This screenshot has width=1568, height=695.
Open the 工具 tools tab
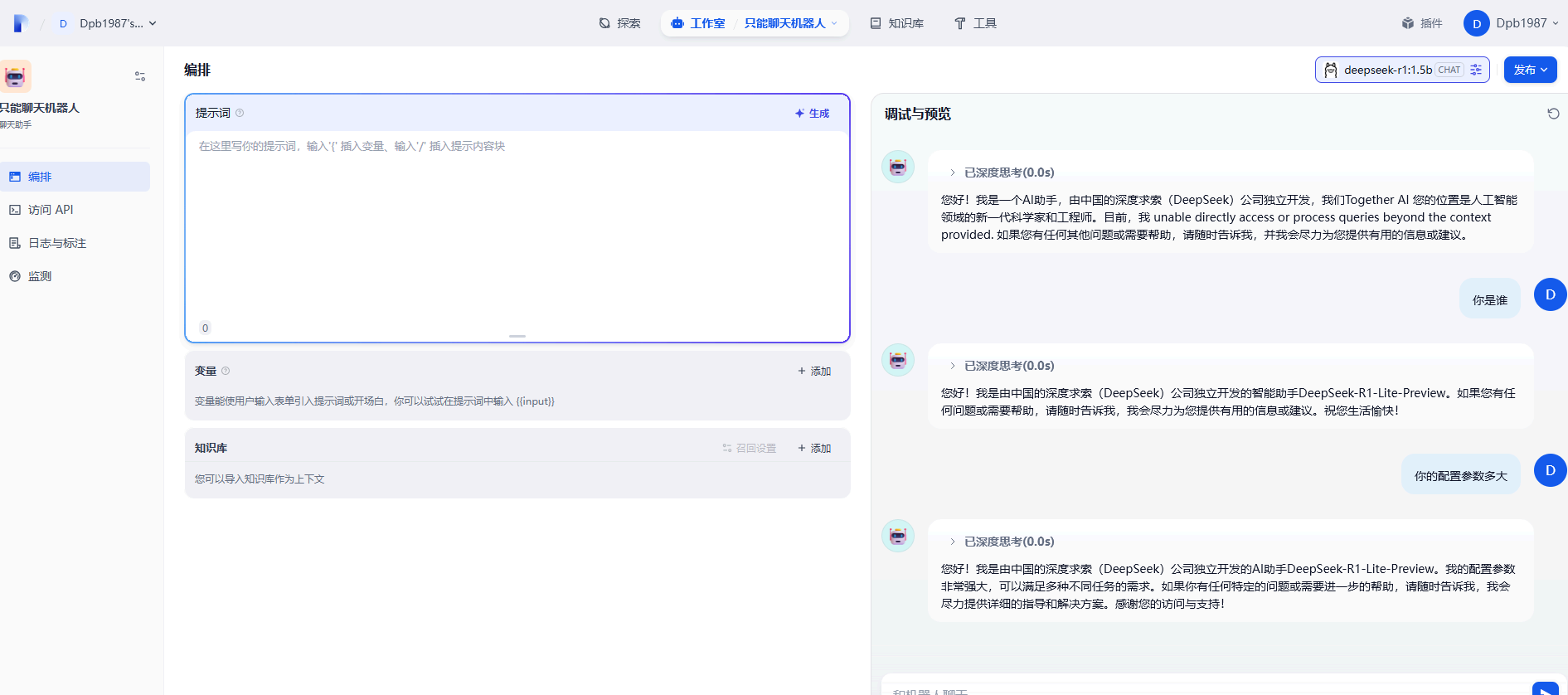[975, 23]
